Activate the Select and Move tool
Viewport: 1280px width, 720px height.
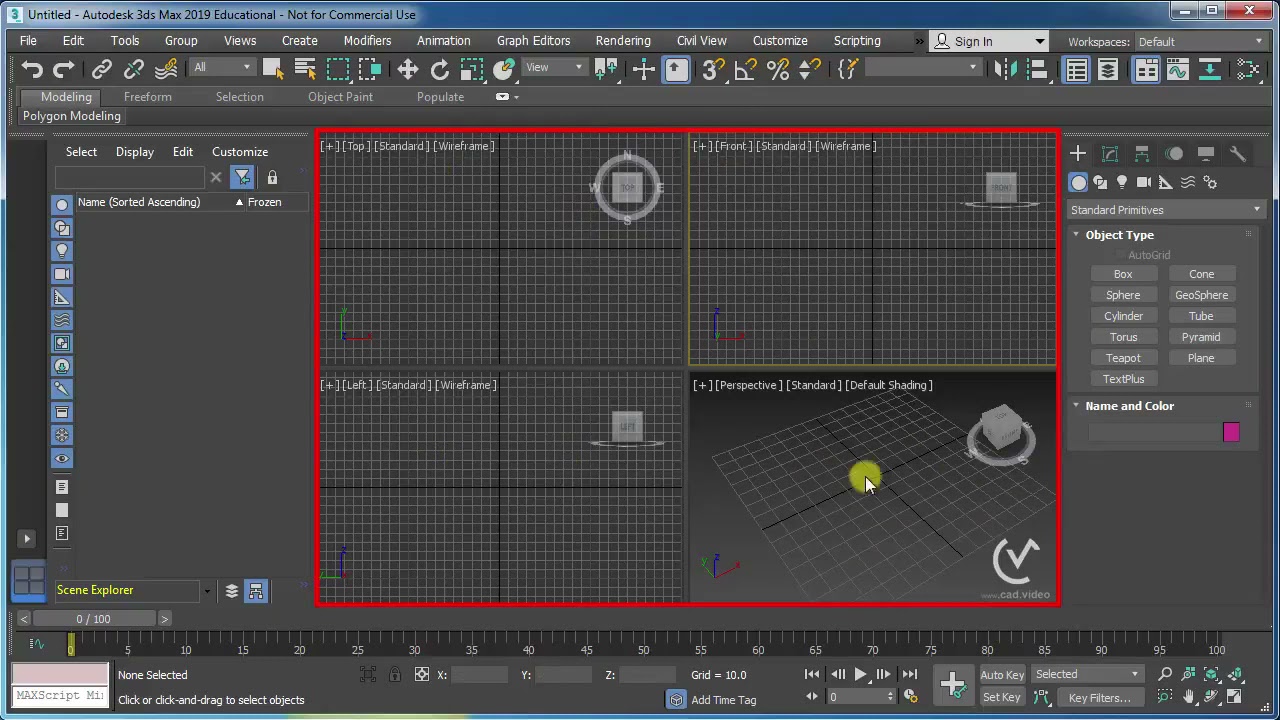click(408, 69)
